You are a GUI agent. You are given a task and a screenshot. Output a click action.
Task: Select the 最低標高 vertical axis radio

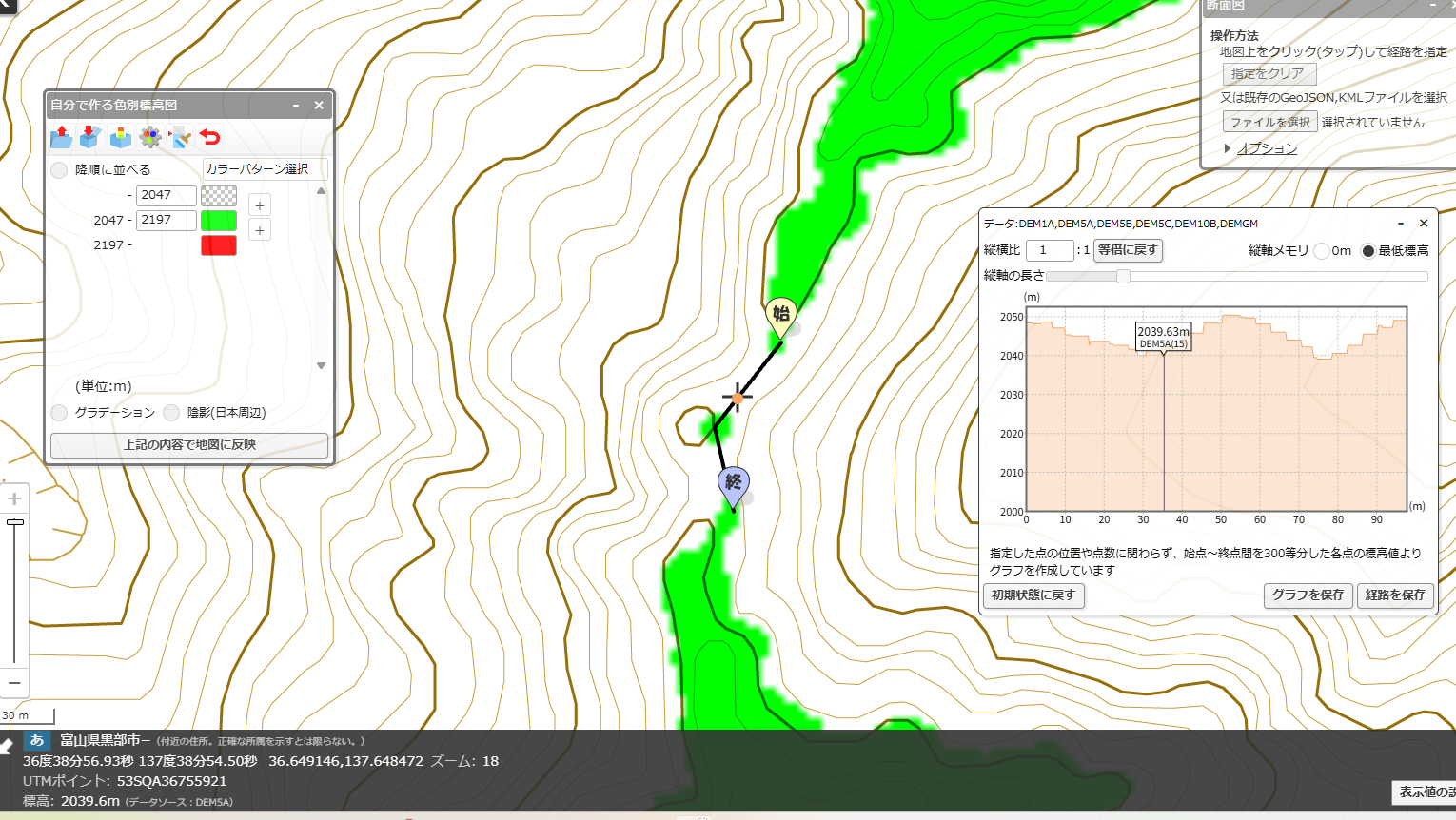click(1368, 251)
